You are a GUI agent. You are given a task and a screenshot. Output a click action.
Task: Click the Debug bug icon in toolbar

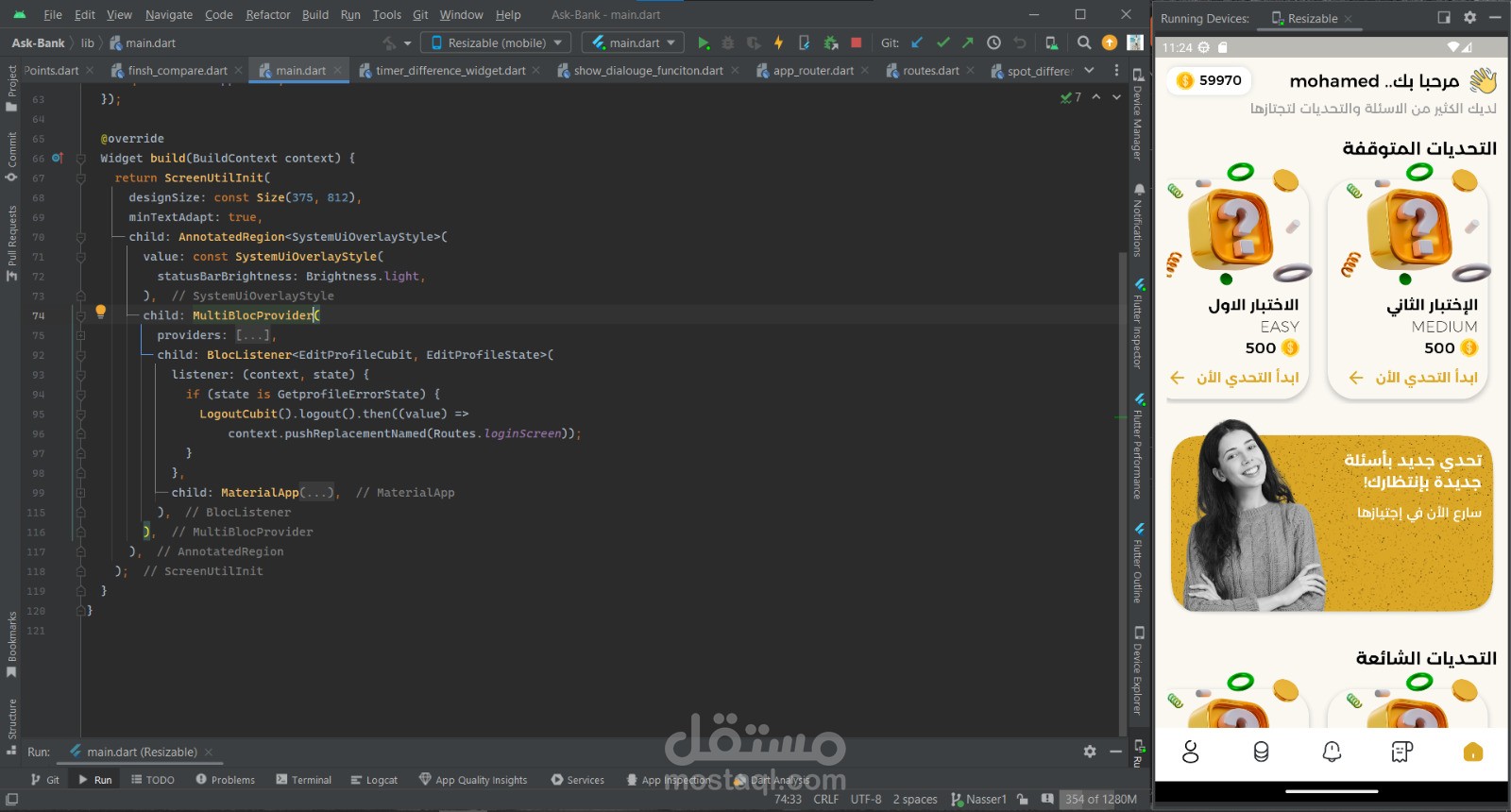coord(728,42)
